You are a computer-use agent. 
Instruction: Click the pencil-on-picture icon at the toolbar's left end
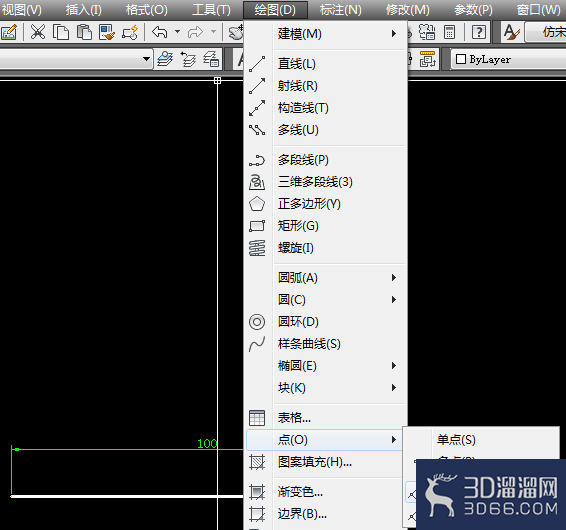[x=9, y=32]
